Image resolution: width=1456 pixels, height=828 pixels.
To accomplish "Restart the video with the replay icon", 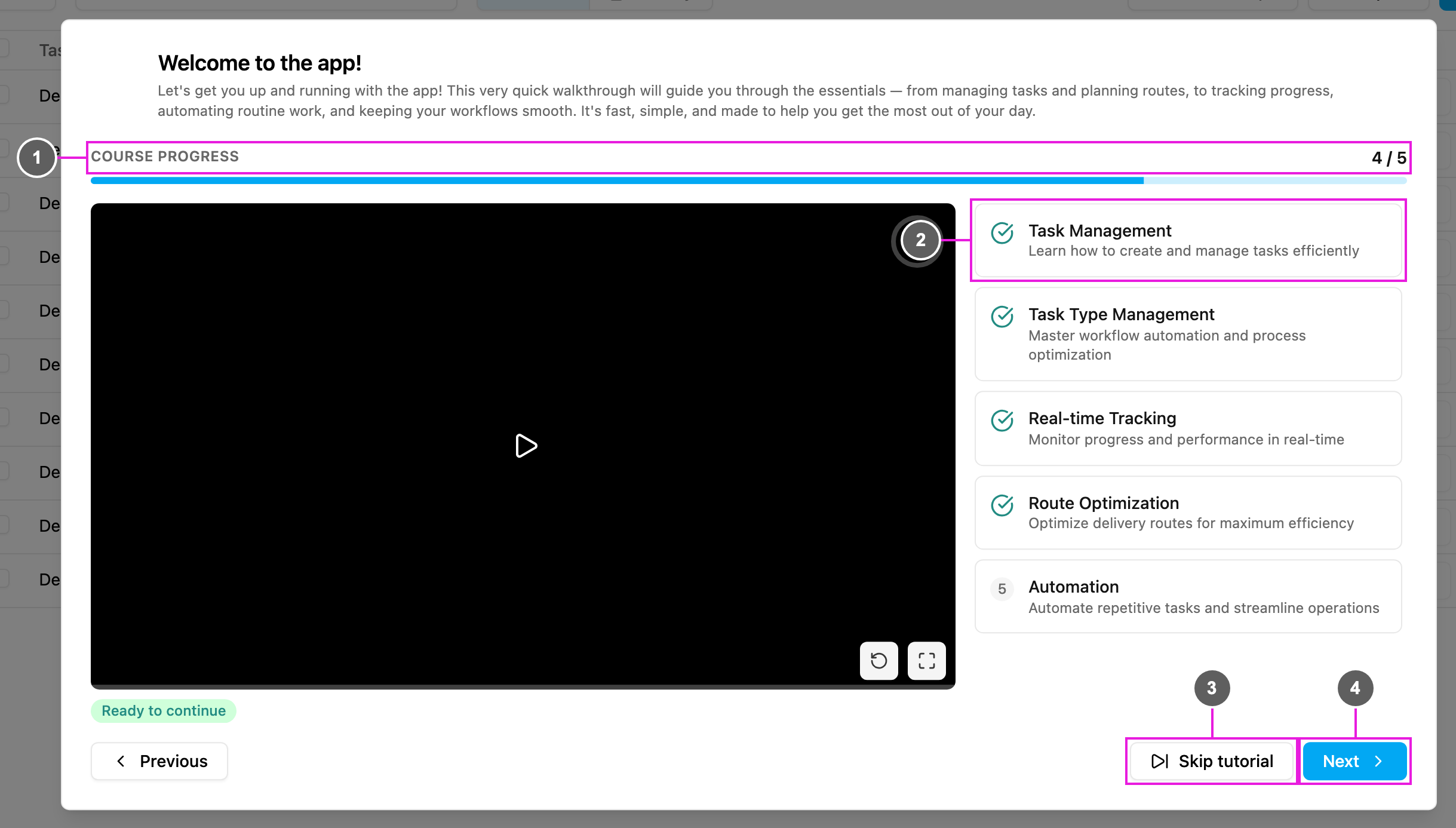I will tap(878, 661).
